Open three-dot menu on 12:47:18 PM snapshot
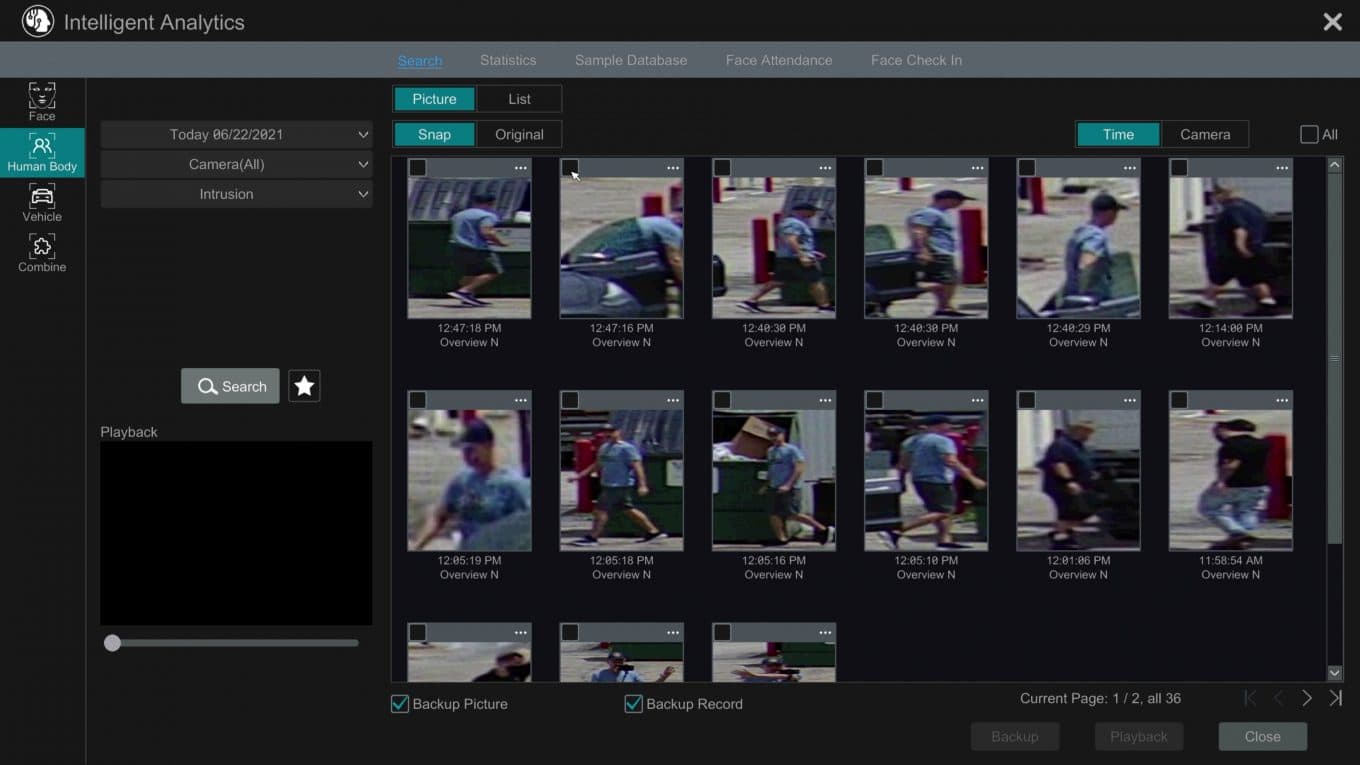Screen dimensions: 1360x765 coord(520,168)
